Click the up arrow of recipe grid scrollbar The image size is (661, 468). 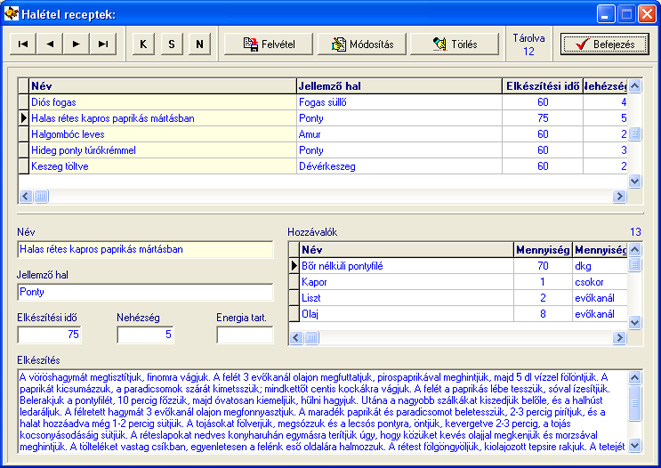click(635, 86)
